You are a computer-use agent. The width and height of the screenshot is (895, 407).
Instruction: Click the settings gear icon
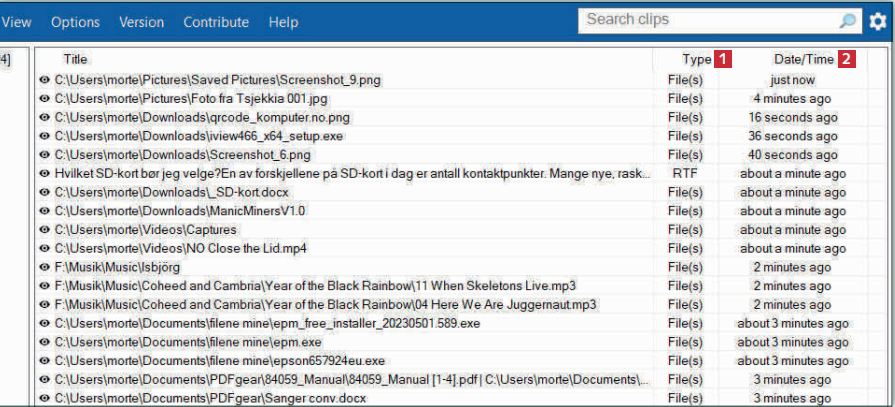[x=878, y=22]
